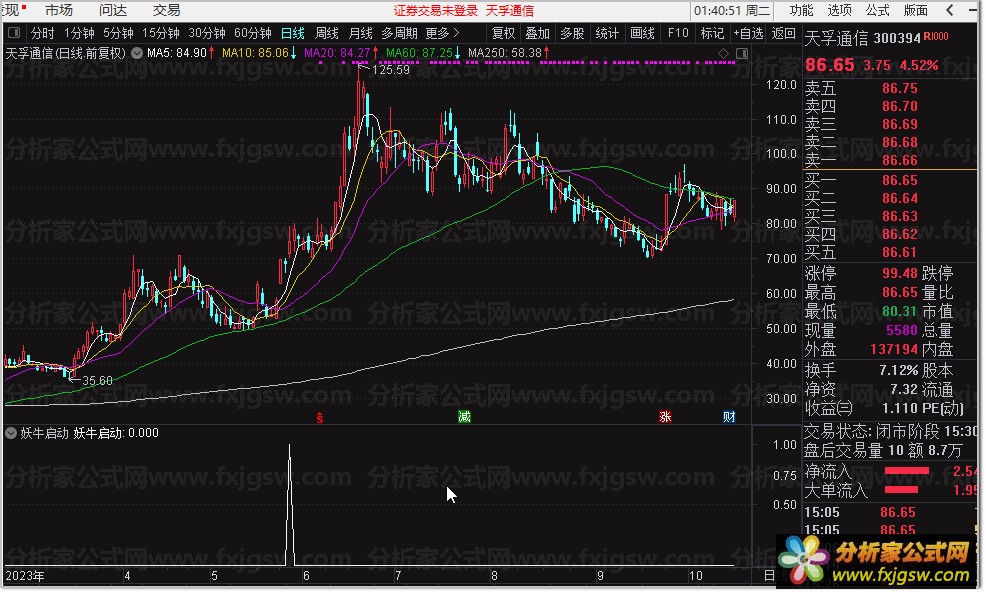The image size is (986, 592).
Task: Switch to 60分钟 period
Action: [x=253, y=33]
